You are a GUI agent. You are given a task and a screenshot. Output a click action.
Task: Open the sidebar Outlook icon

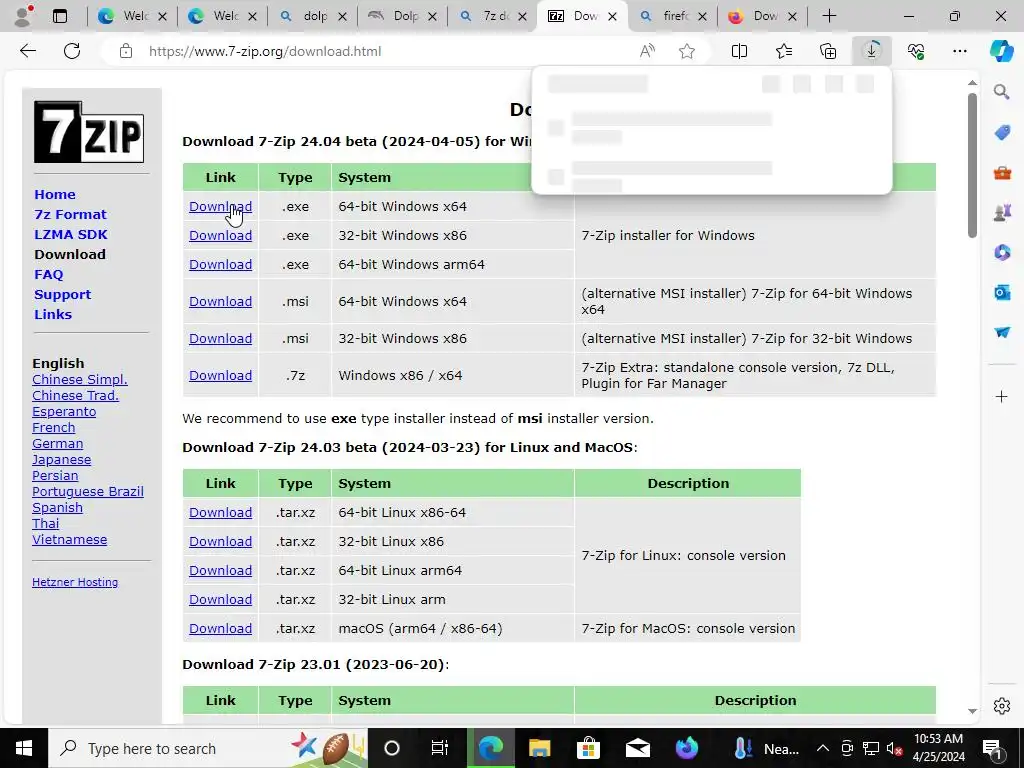click(x=1002, y=292)
